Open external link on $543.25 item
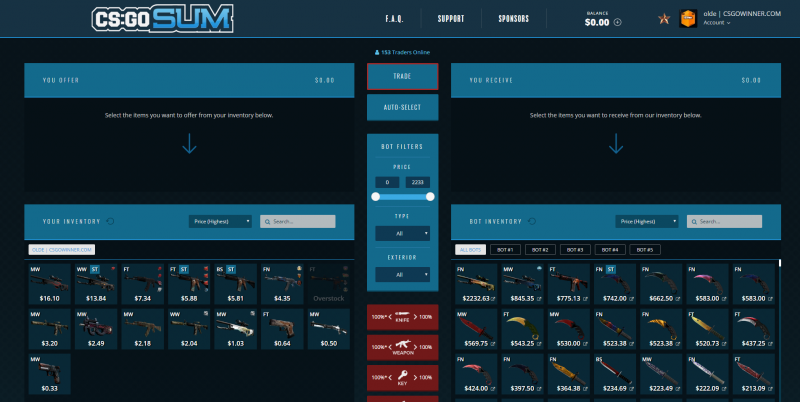800x402 pixels. tap(539, 344)
